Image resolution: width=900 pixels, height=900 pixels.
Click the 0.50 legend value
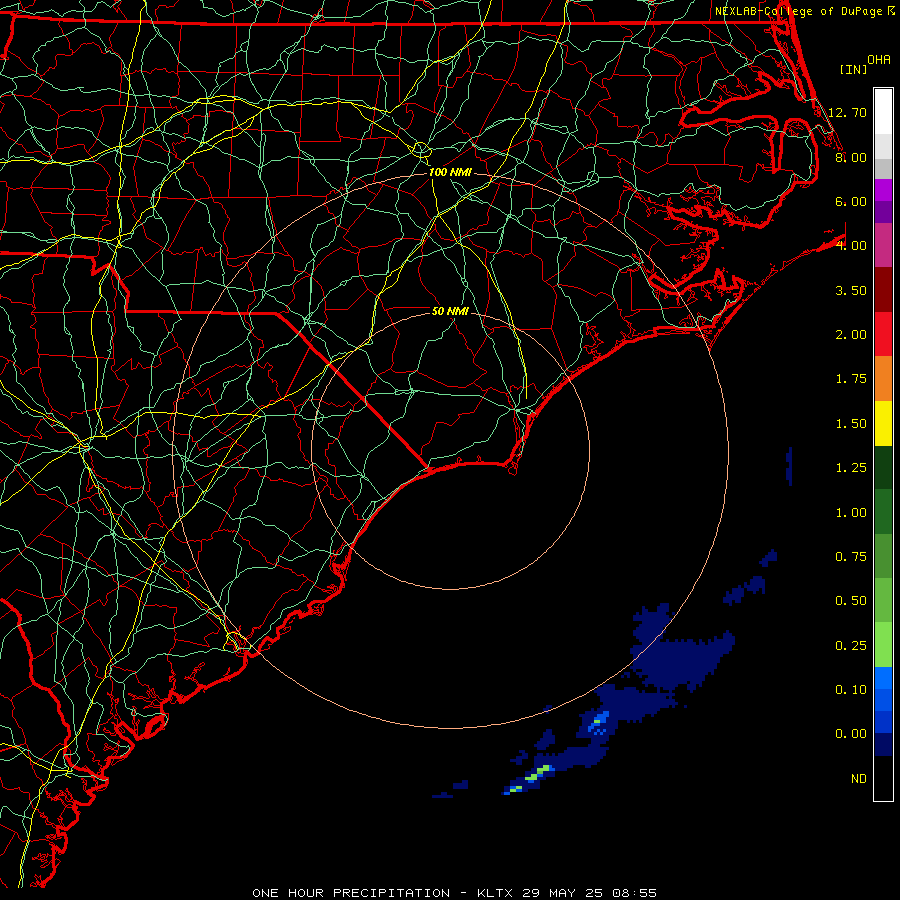point(851,601)
